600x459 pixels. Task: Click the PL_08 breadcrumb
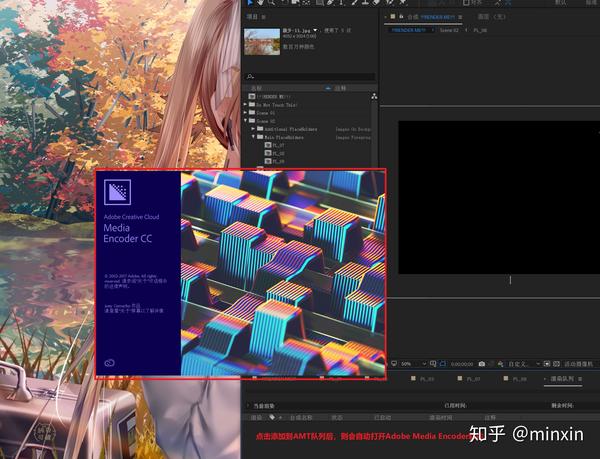point(480,30)
